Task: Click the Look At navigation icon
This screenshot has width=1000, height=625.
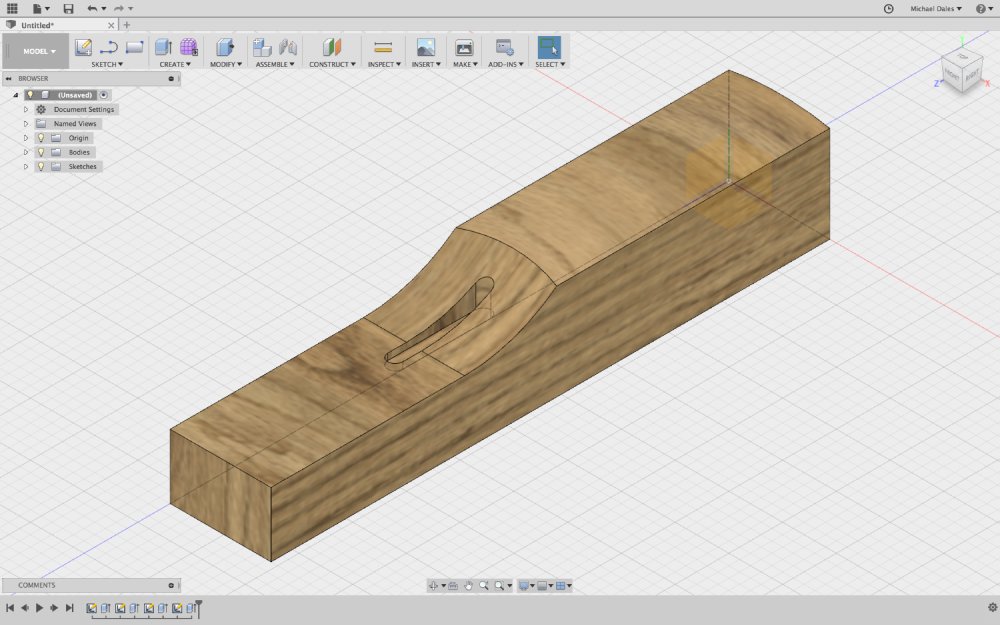Action: click(x=453, y=585)
